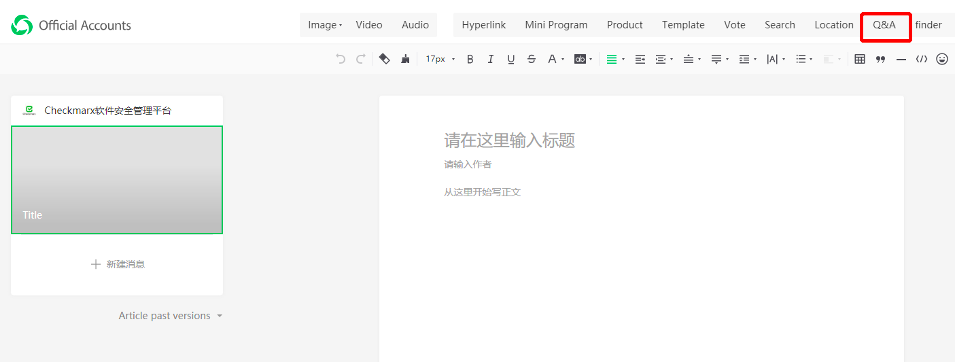
Task: Open the green text alignment dropdown
Action: coord(615,59)
